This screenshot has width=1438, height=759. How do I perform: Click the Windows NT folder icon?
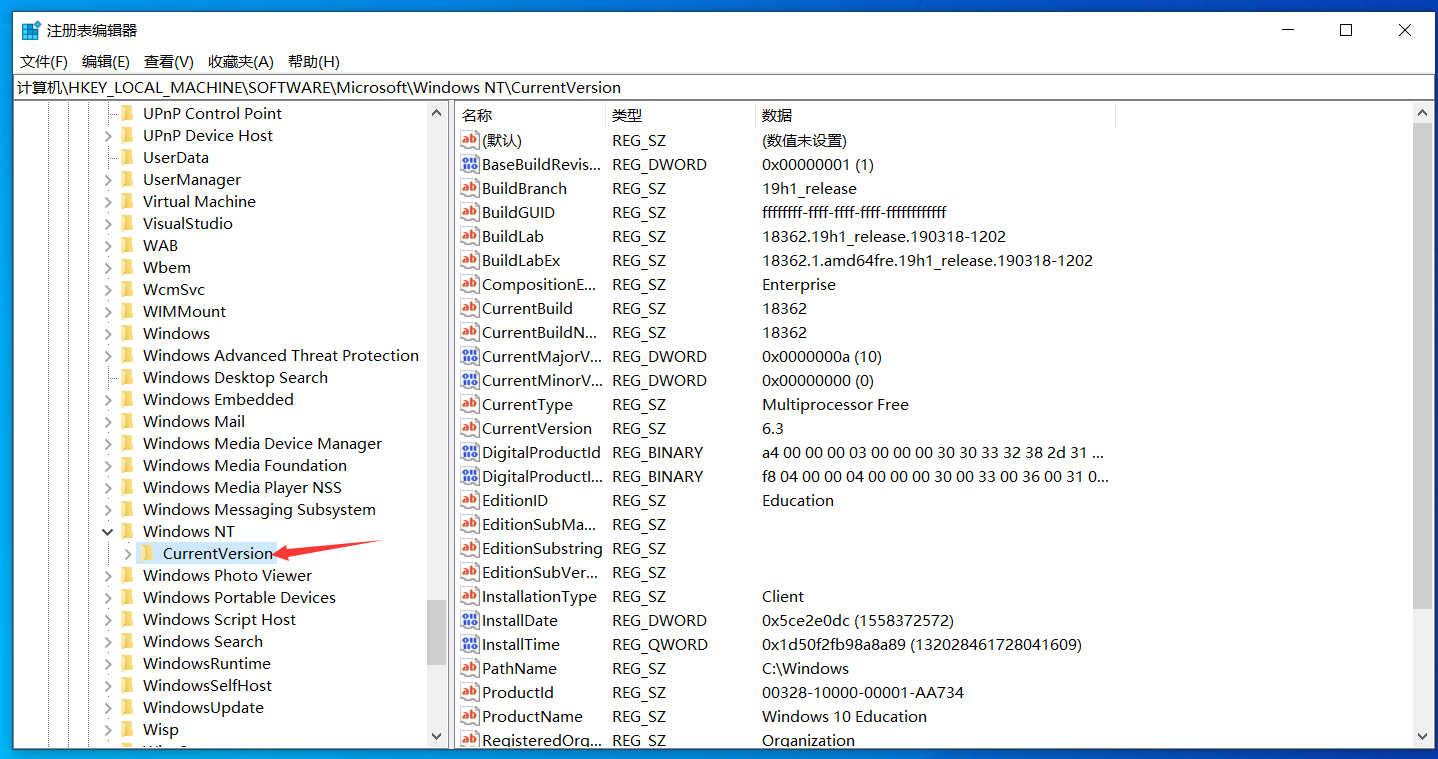pos(127,531)
